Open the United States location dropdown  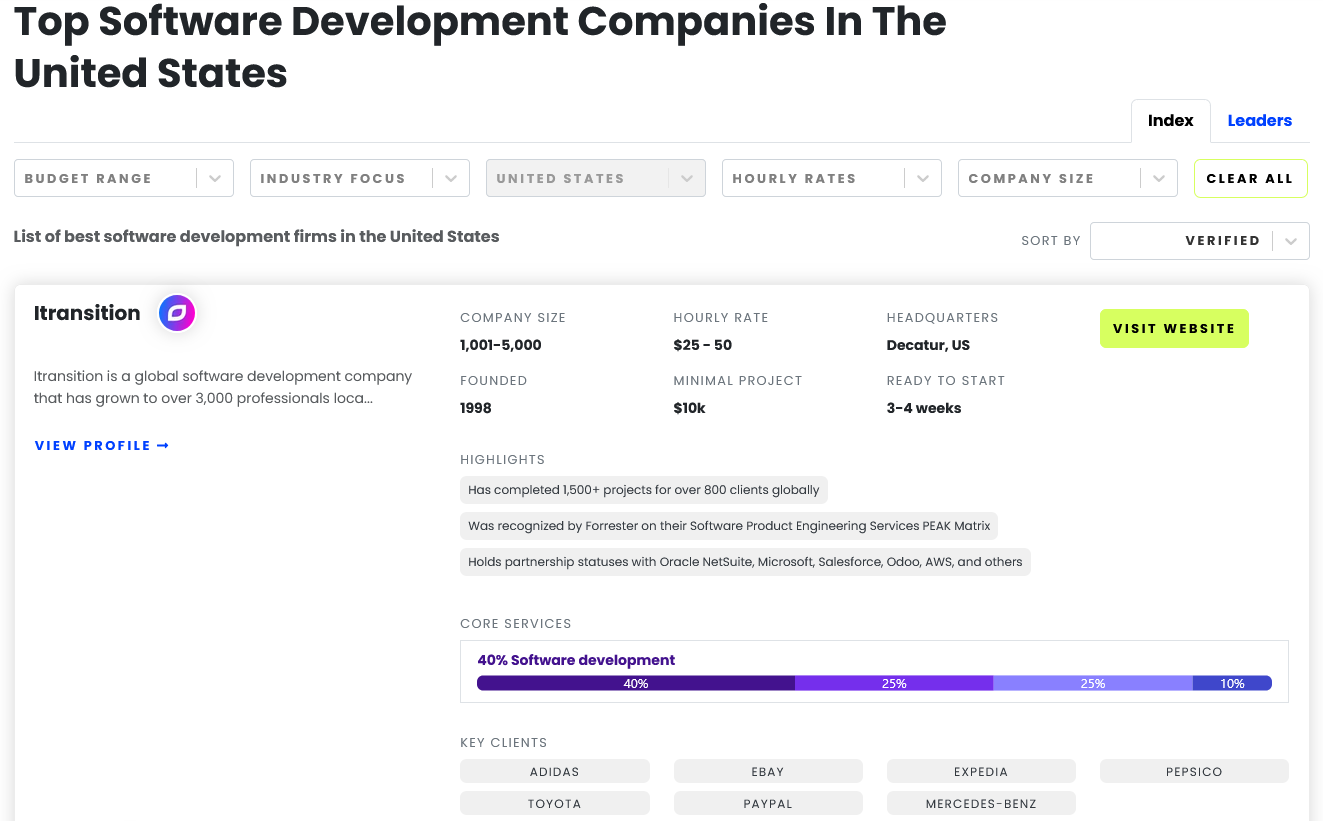[596, 178]
